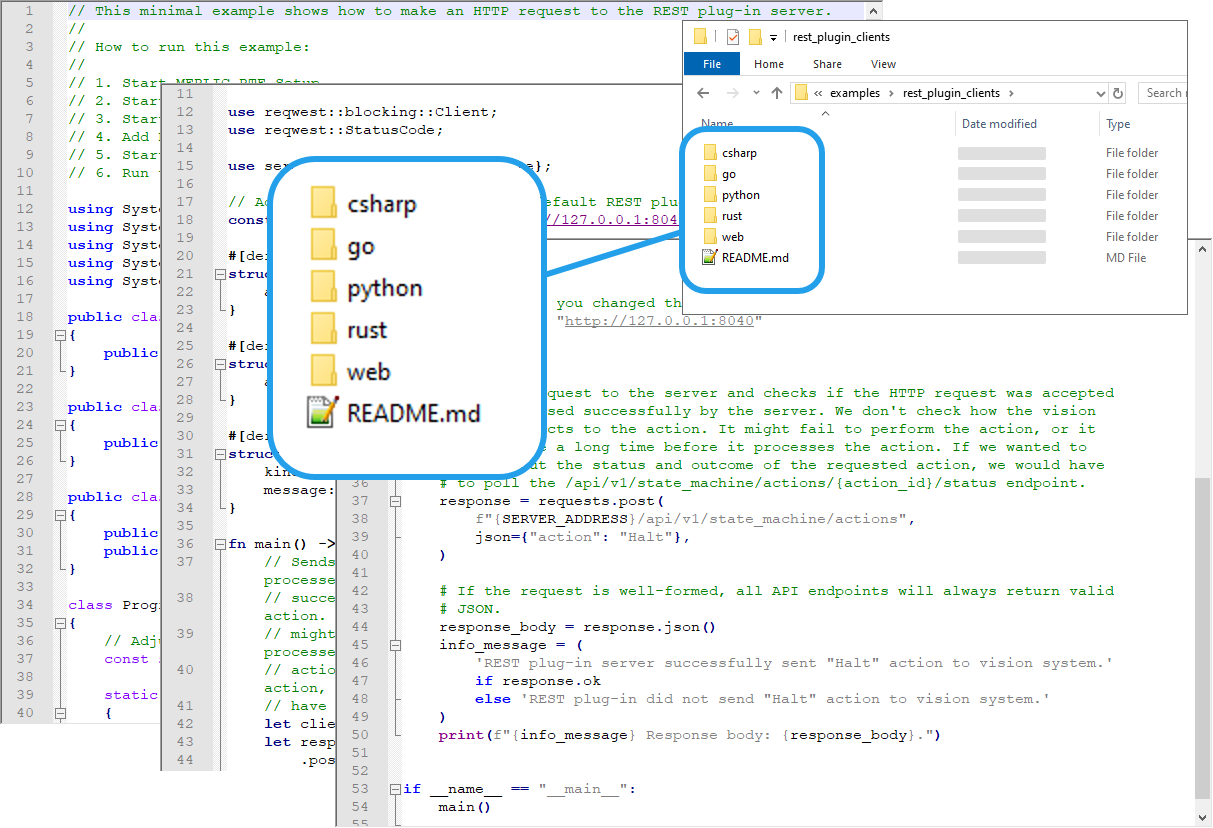Click the Explorer Search input box

click(1165, 93)
